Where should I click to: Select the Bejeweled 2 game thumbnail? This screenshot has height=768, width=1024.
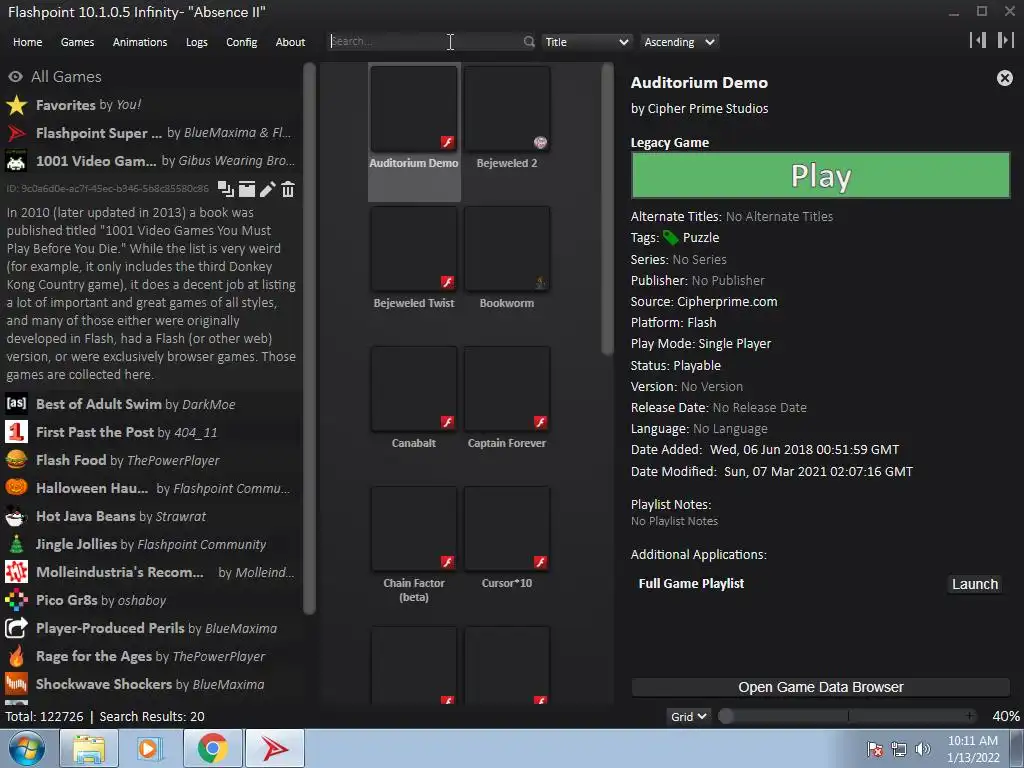tap(507, 109)
